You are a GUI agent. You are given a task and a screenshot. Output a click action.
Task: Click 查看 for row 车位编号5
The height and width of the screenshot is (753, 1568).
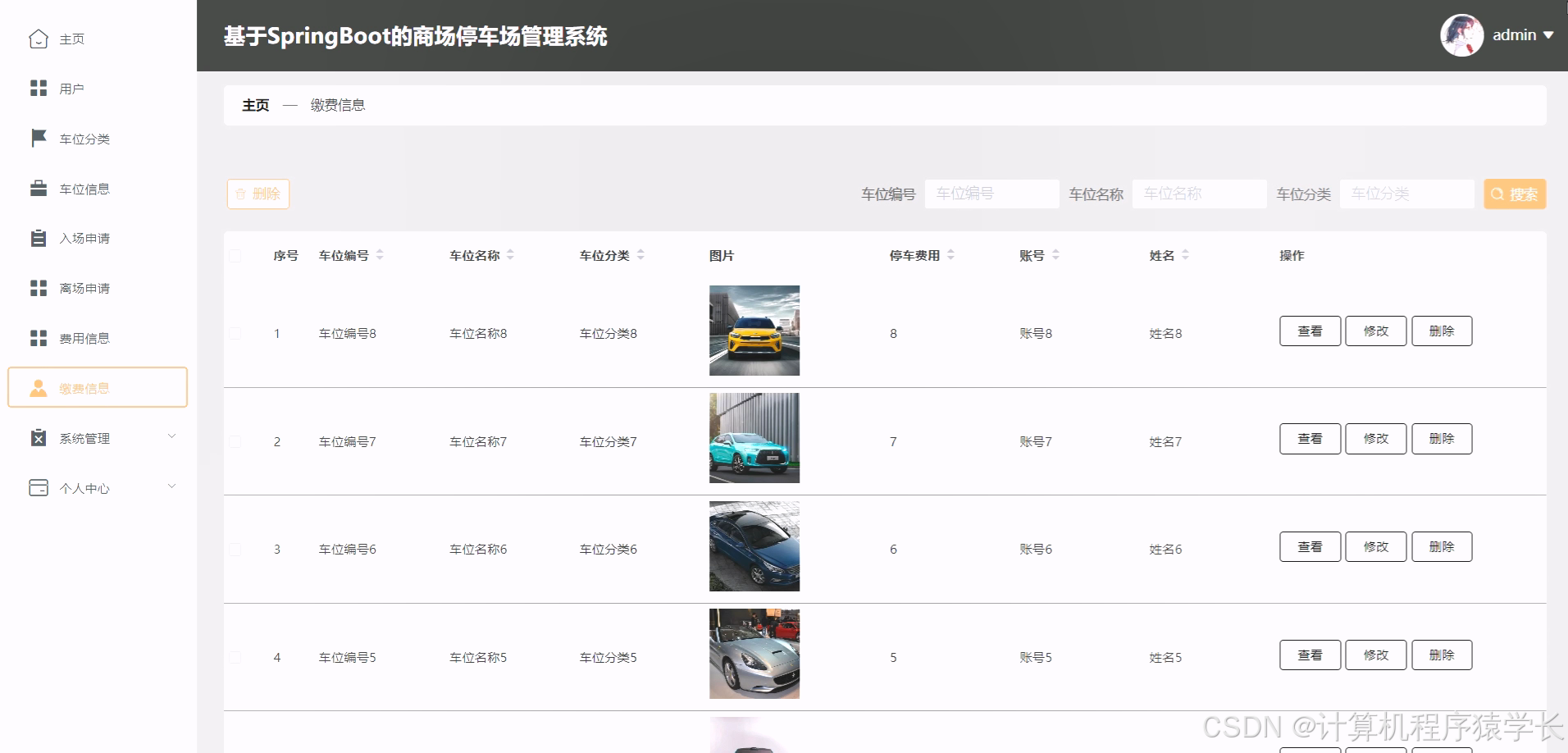click(x=1310, y=655)
